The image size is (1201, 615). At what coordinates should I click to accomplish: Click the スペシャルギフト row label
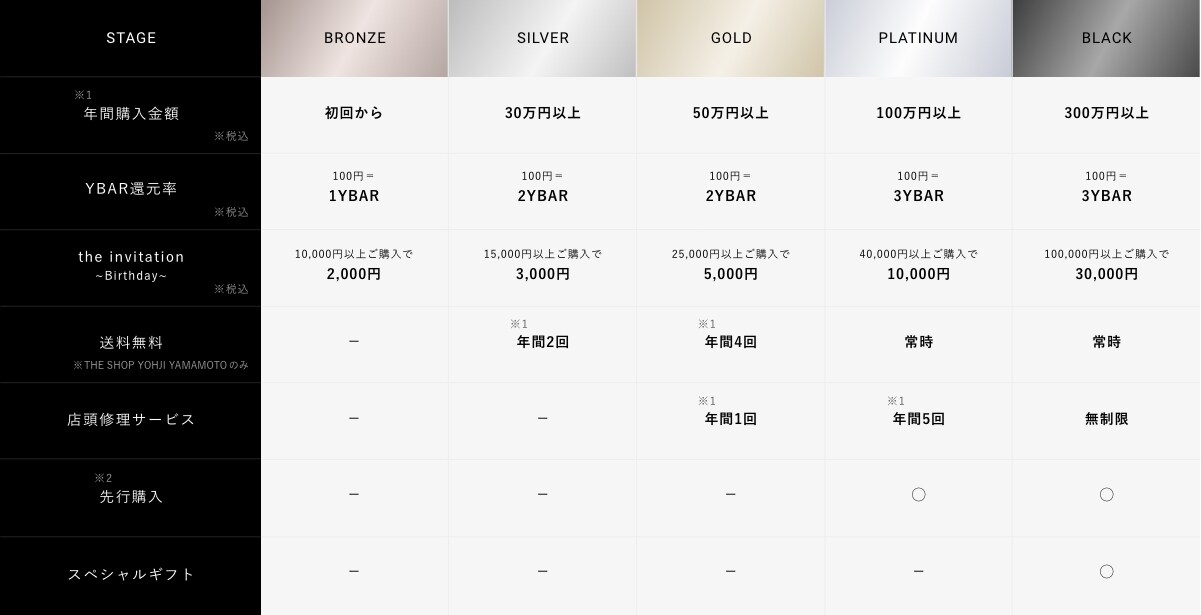pyautogui.click(x=131, y=574)
